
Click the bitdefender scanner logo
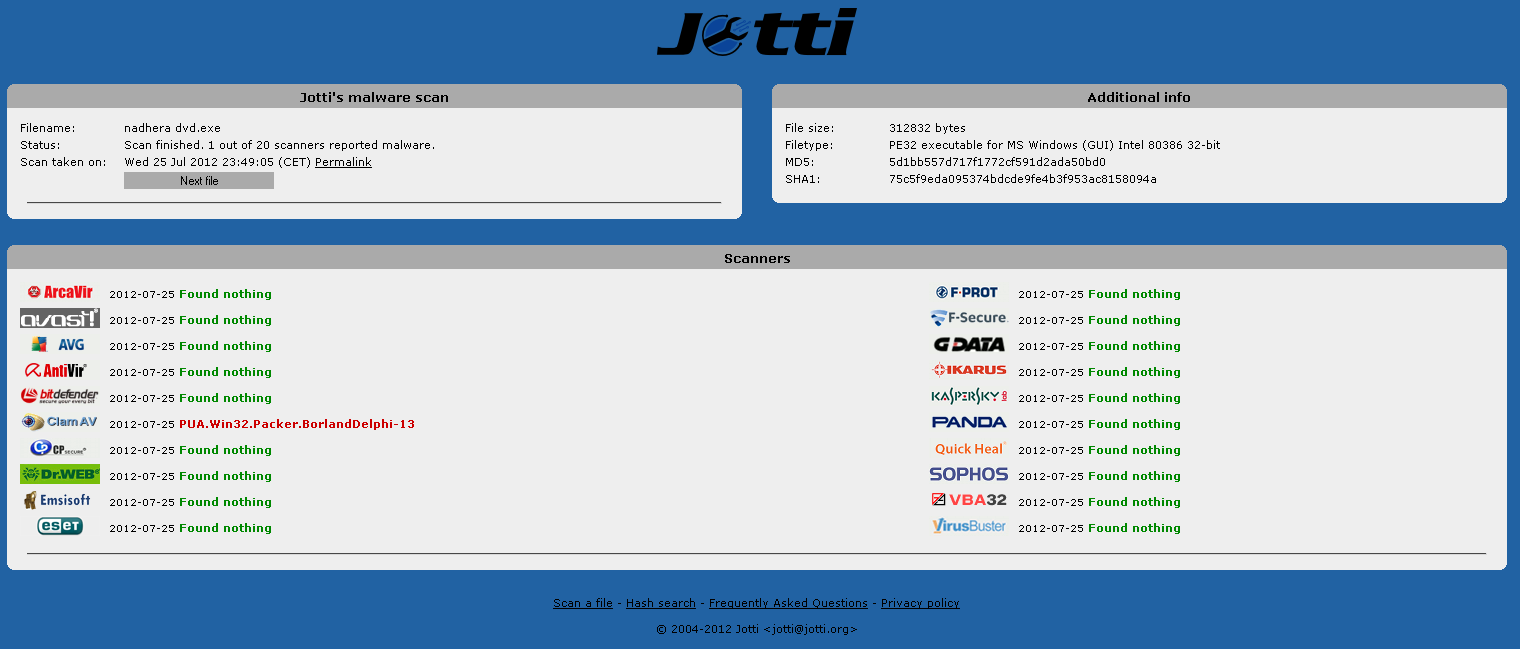pos(60,396)
